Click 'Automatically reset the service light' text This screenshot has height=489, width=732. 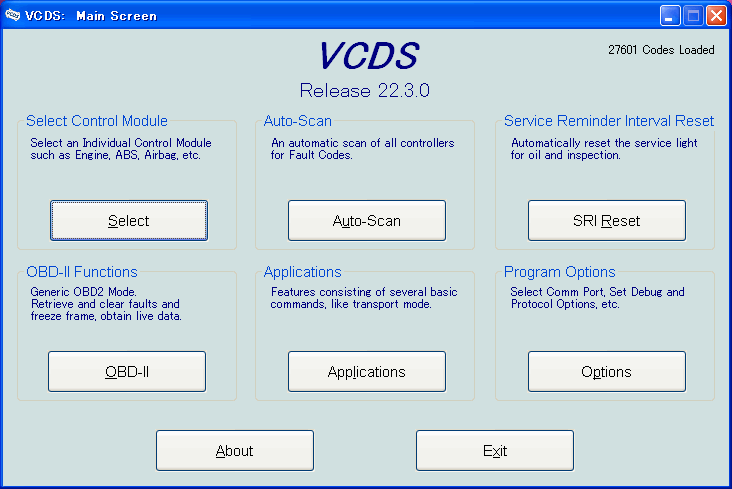pyautogui.click(x=604, y=143)
